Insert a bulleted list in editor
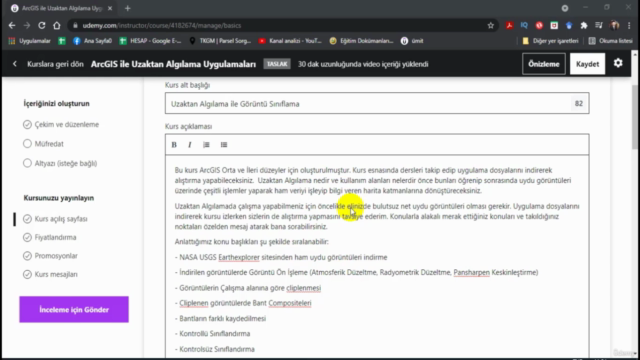This screenshot has height=360, width=640. 224,144
